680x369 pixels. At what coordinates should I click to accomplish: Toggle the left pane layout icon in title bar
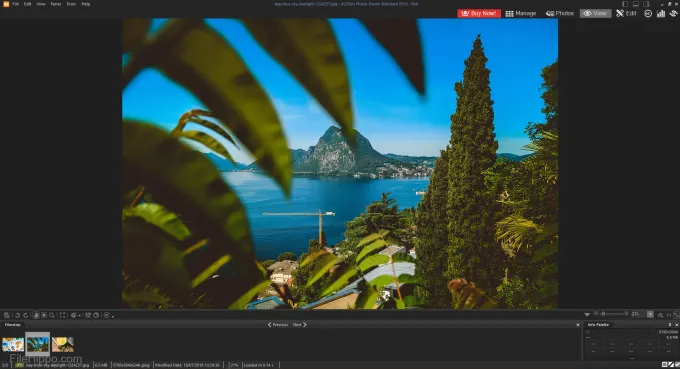tap(625, 4)
